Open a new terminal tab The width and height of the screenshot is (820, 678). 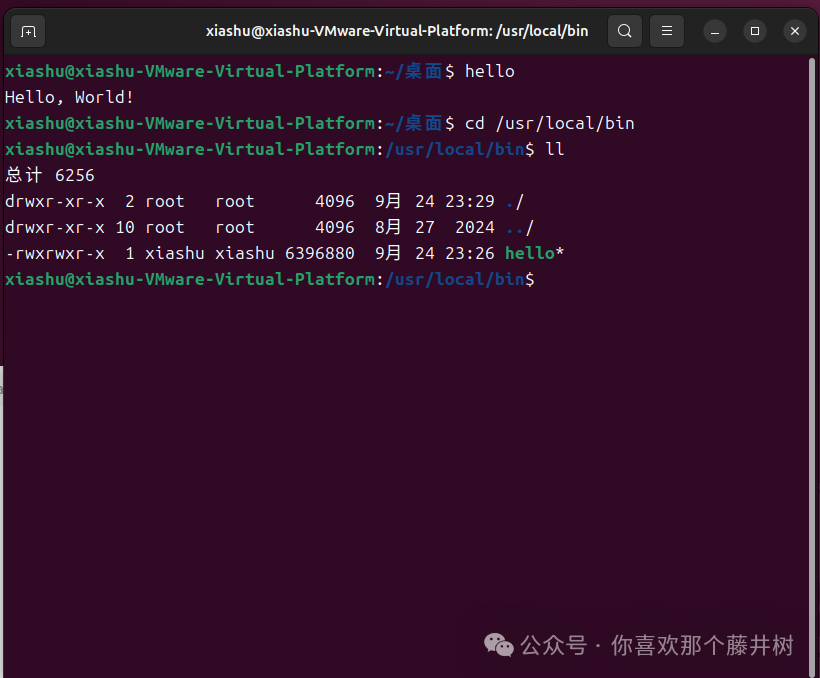coord(28,31)
